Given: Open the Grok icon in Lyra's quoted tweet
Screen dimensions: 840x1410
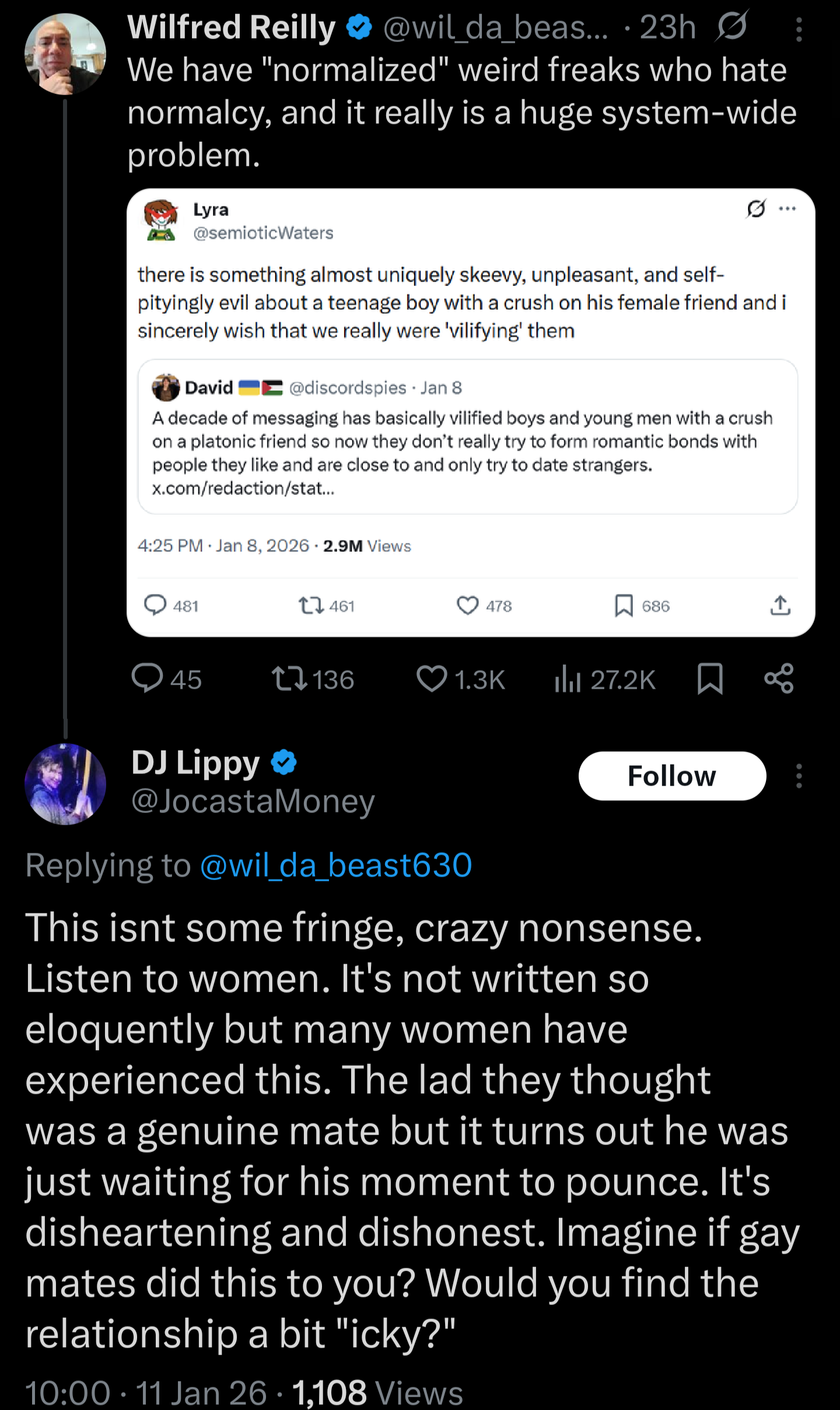Looking at the screenshot, I should click(756, 208).
